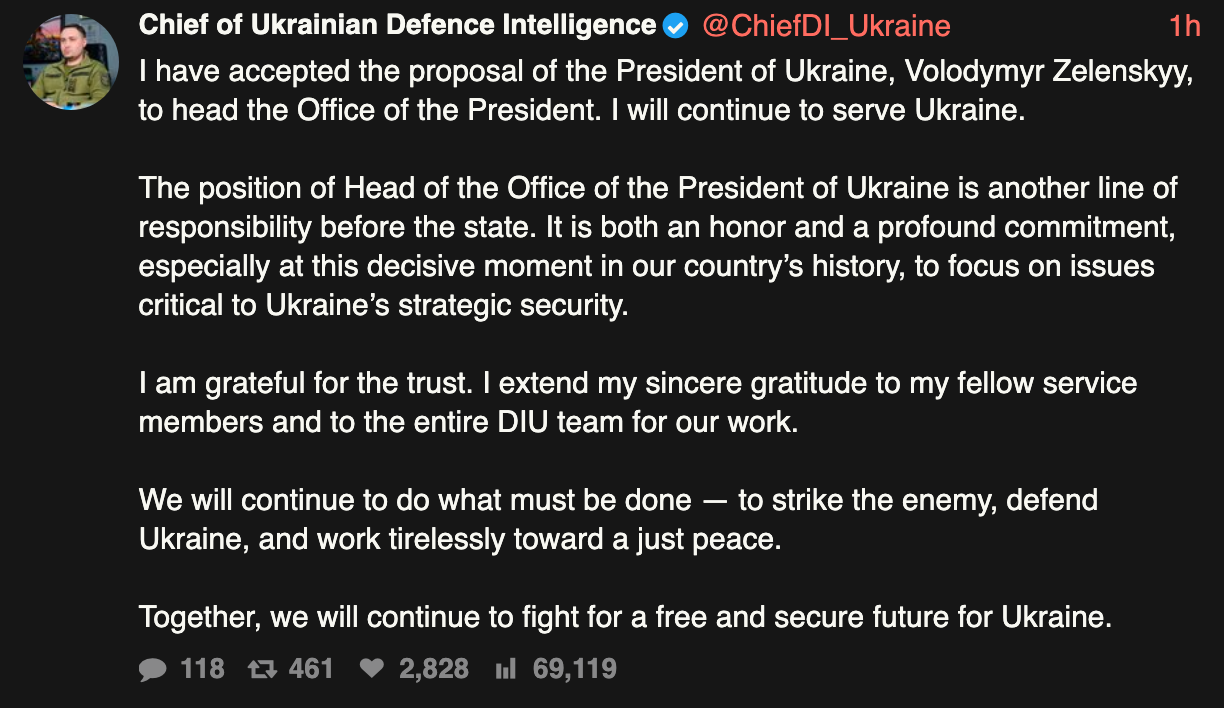Image resolution: width=1224 pixels, height=708 pixels.
Task: Click the retweet arrows icon
Action: (x=262, y=669)
